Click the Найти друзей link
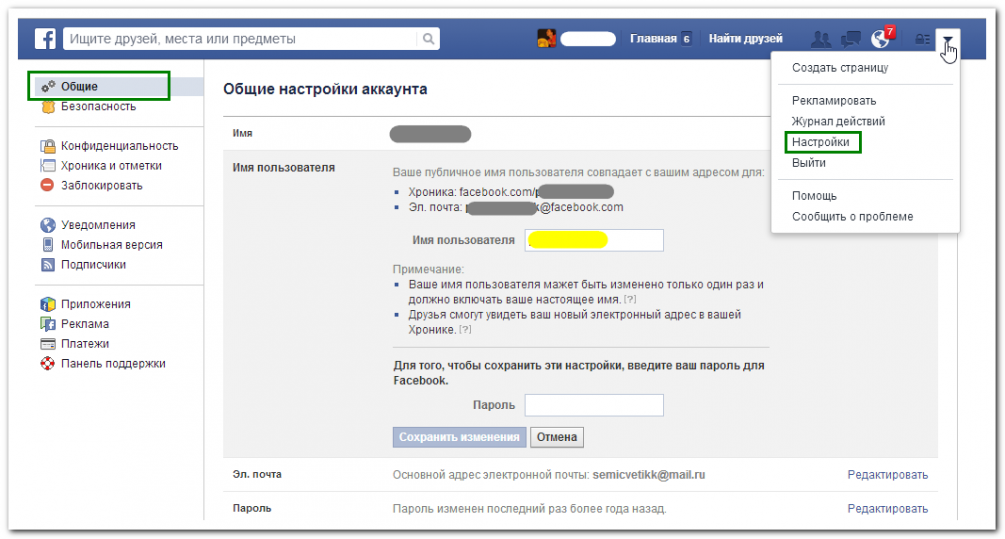Screen dimensions: 1005x539 pos(745,39)
